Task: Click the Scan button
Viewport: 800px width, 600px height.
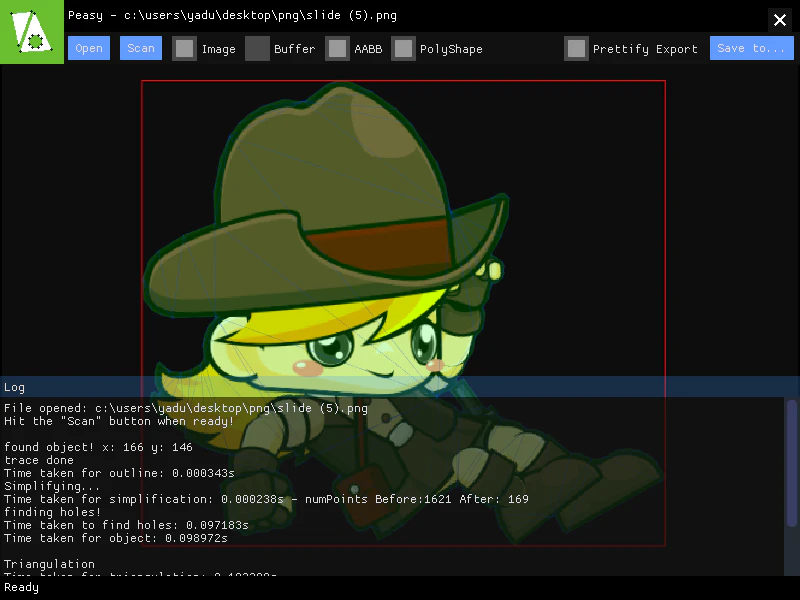Action: (x=141, y=48)
